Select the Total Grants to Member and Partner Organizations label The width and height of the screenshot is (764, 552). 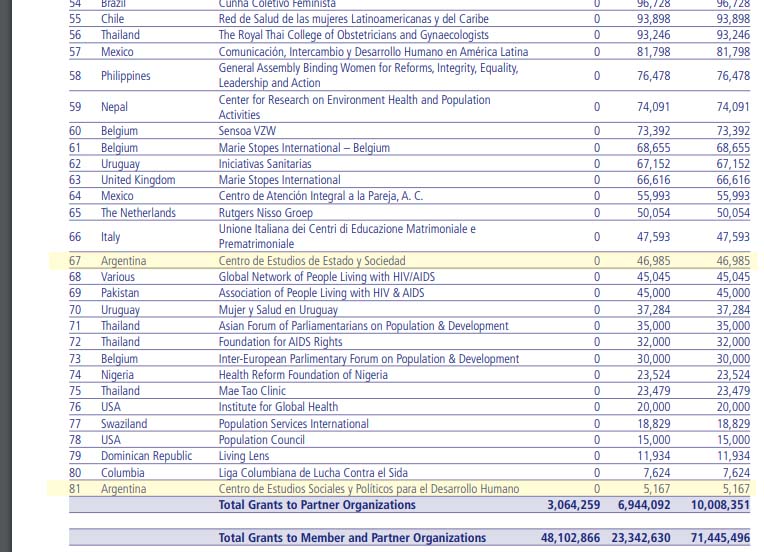(352, 538)
